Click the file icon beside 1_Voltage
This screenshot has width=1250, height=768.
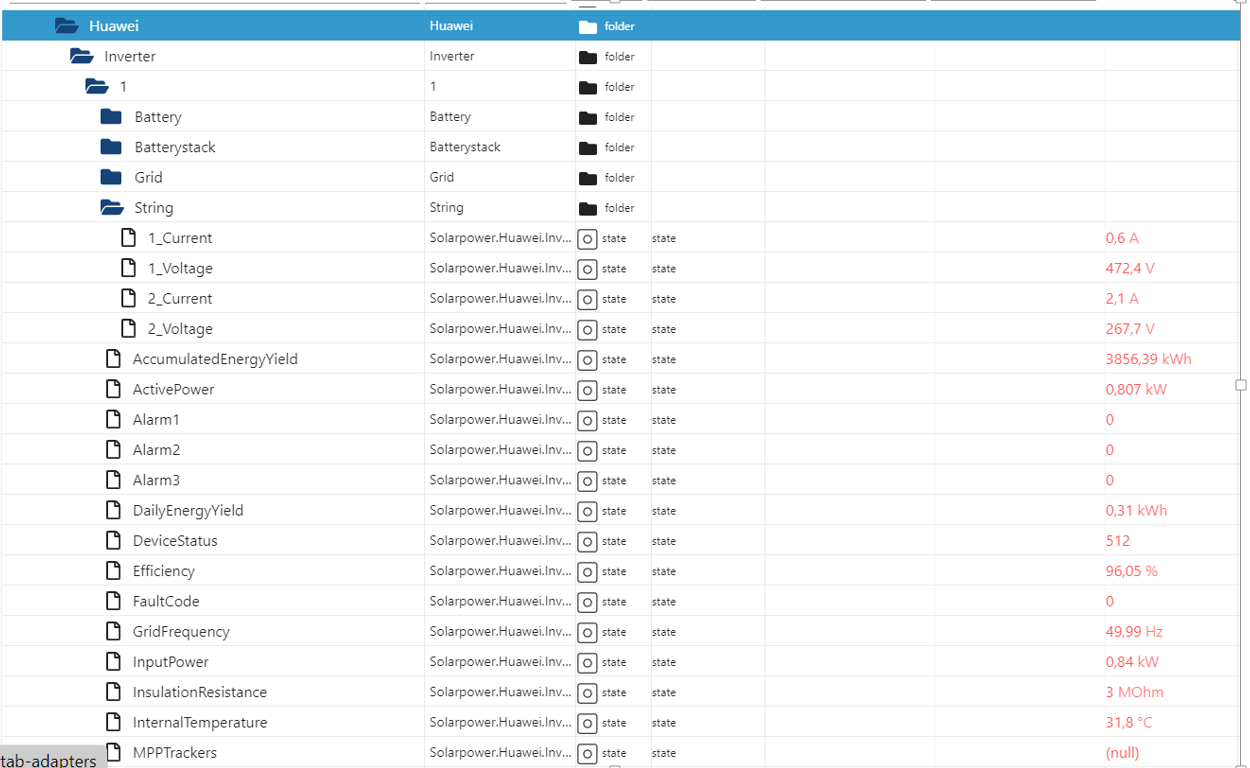128,268
